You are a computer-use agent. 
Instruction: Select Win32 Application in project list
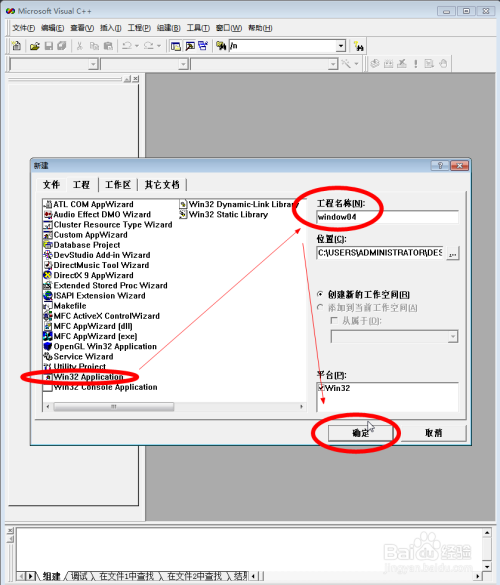(88, 377)
